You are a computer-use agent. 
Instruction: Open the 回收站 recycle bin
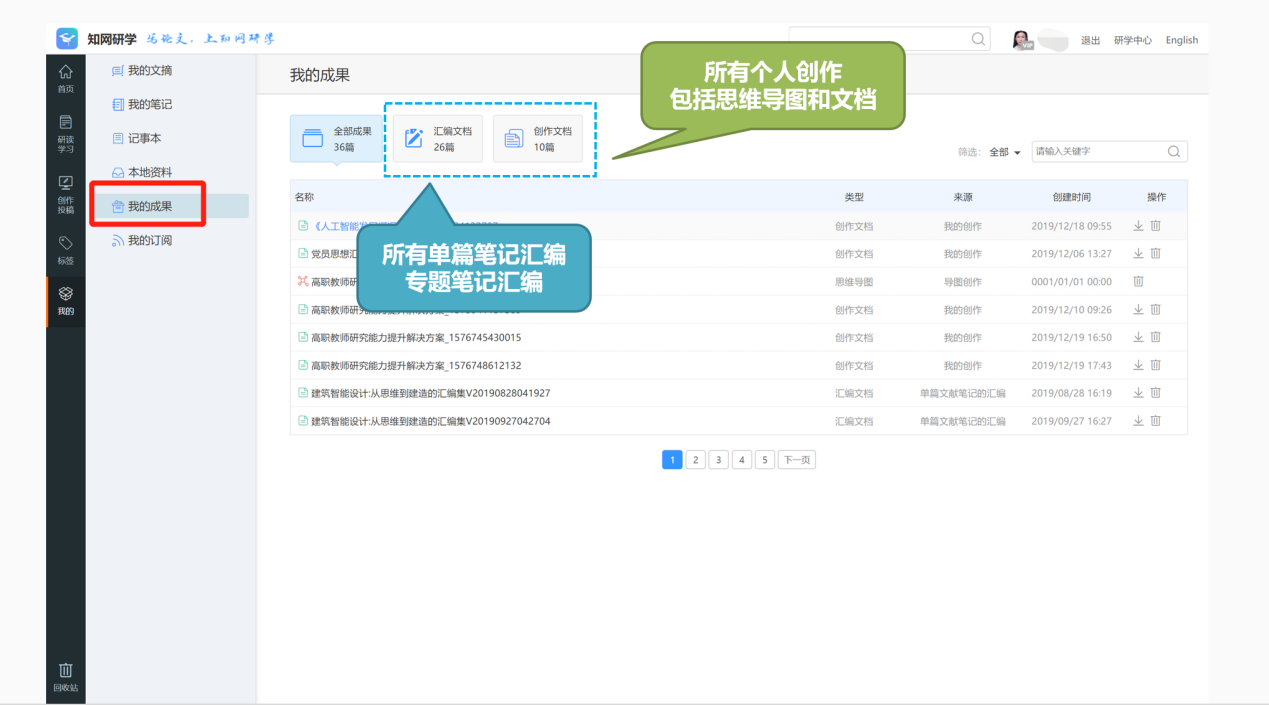point(65,677)
